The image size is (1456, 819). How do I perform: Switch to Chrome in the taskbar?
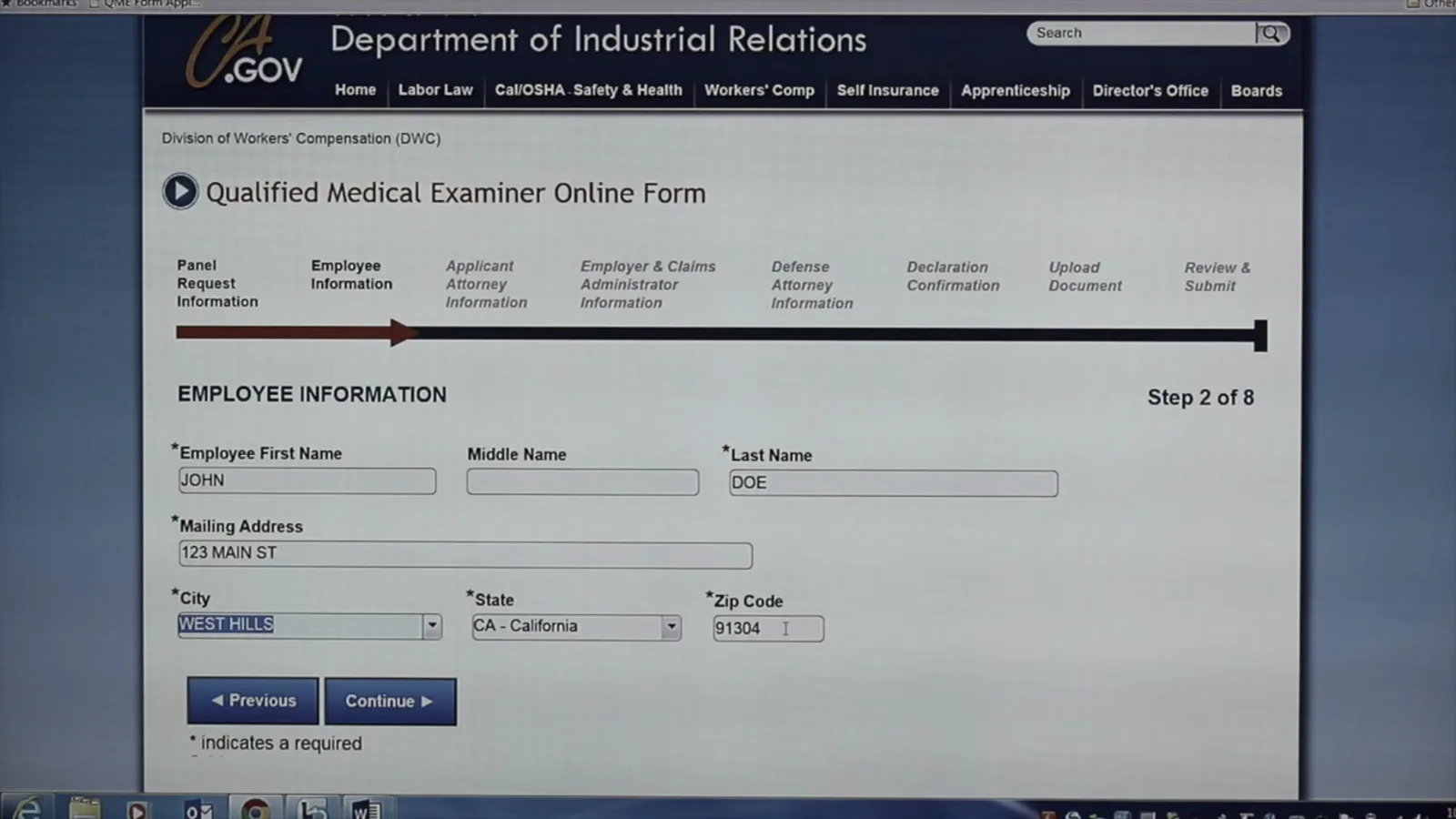click(x=256, y=809)
